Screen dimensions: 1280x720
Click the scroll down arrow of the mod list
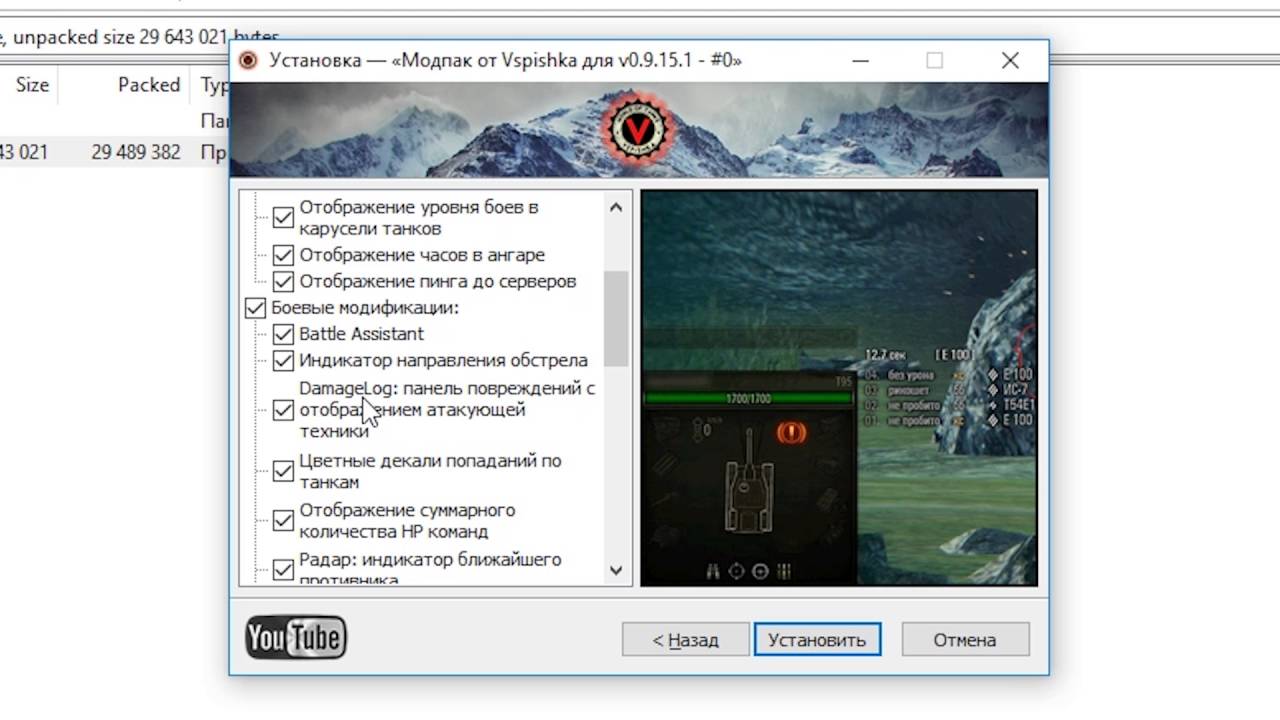pyautogui.click(x=616, y=570)
